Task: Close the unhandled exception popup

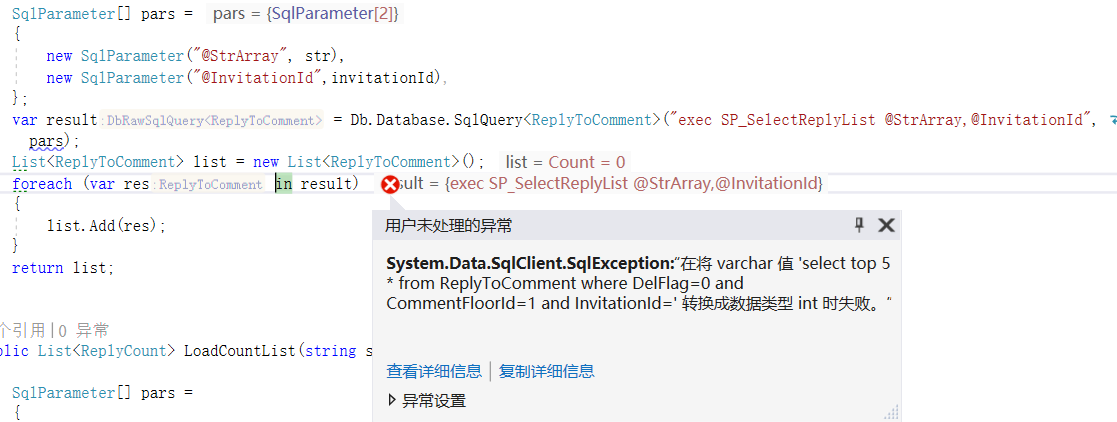Action: tap(886, 225)
